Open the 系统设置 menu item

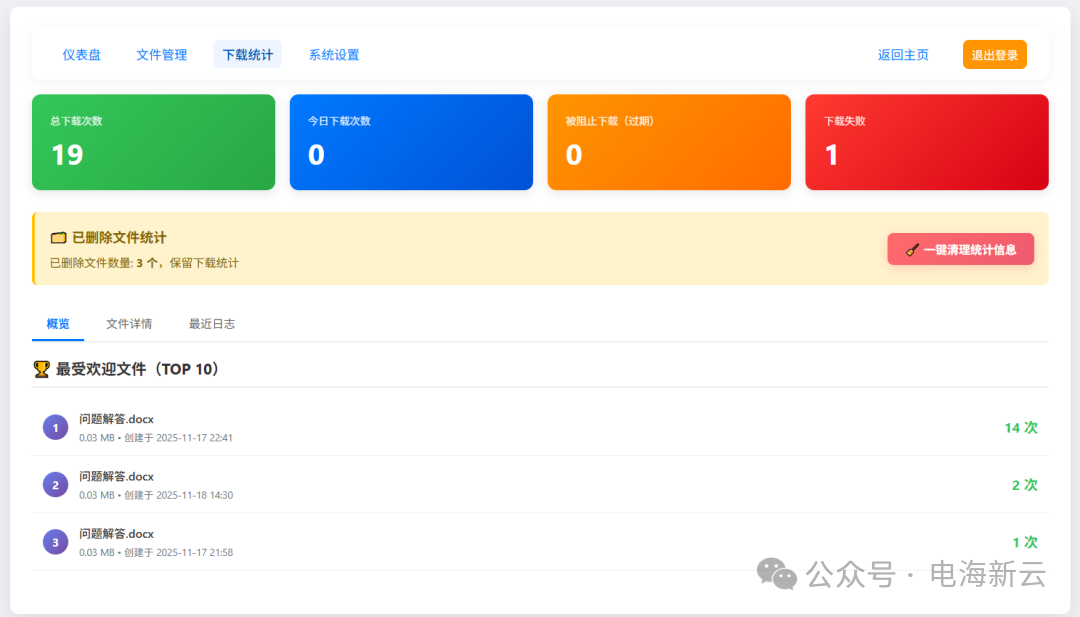[335, 55]
